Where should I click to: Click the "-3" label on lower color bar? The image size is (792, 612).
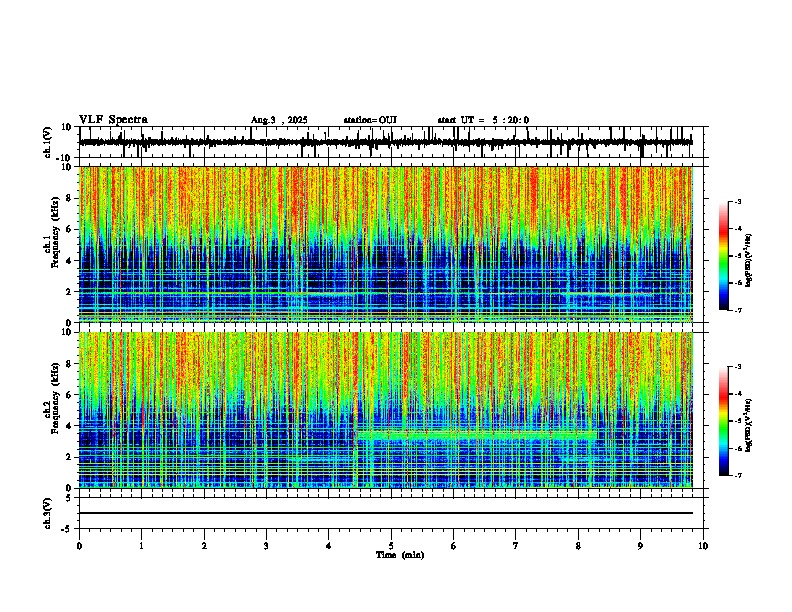(737, 367)
